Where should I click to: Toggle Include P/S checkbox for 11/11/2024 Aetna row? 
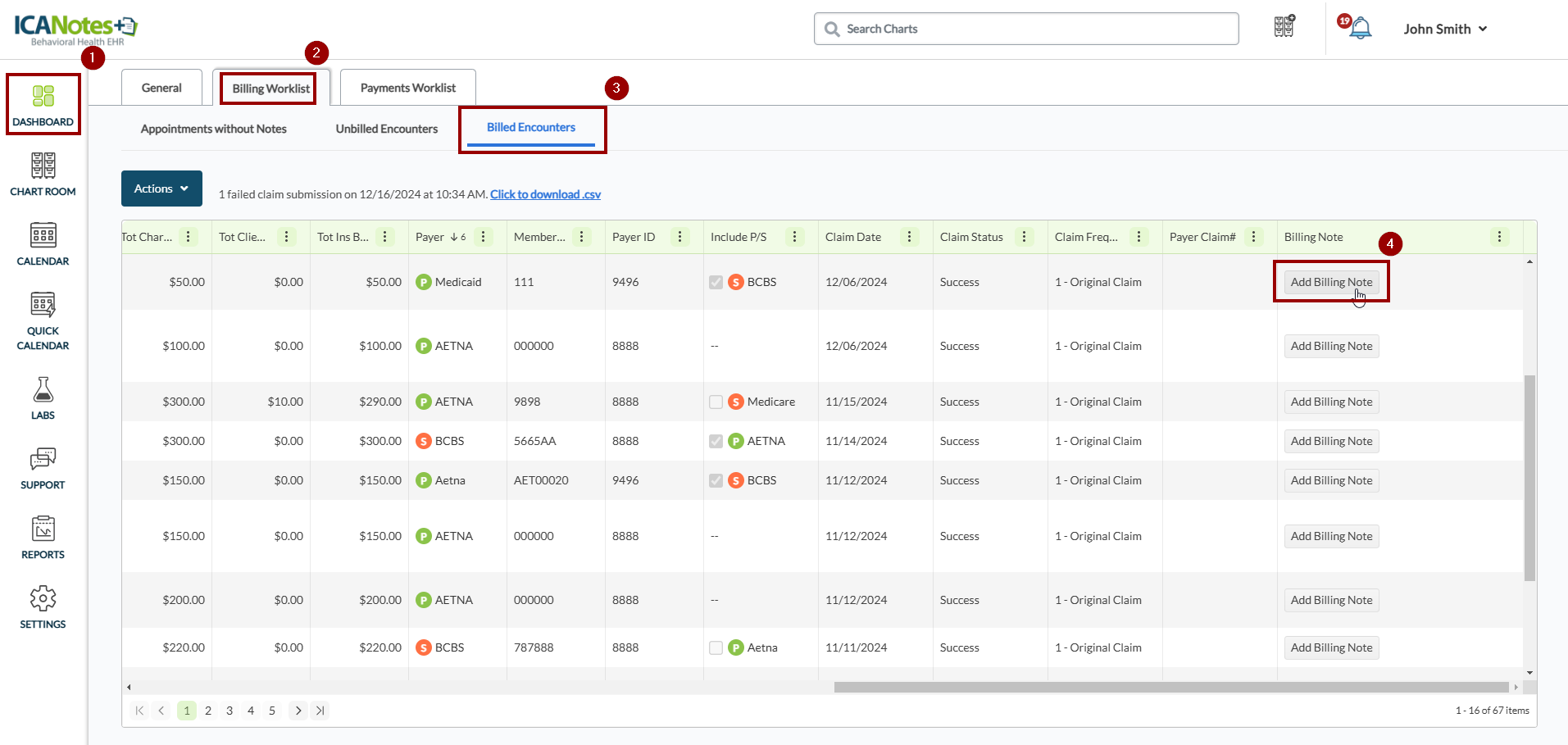tap(716, 647)
